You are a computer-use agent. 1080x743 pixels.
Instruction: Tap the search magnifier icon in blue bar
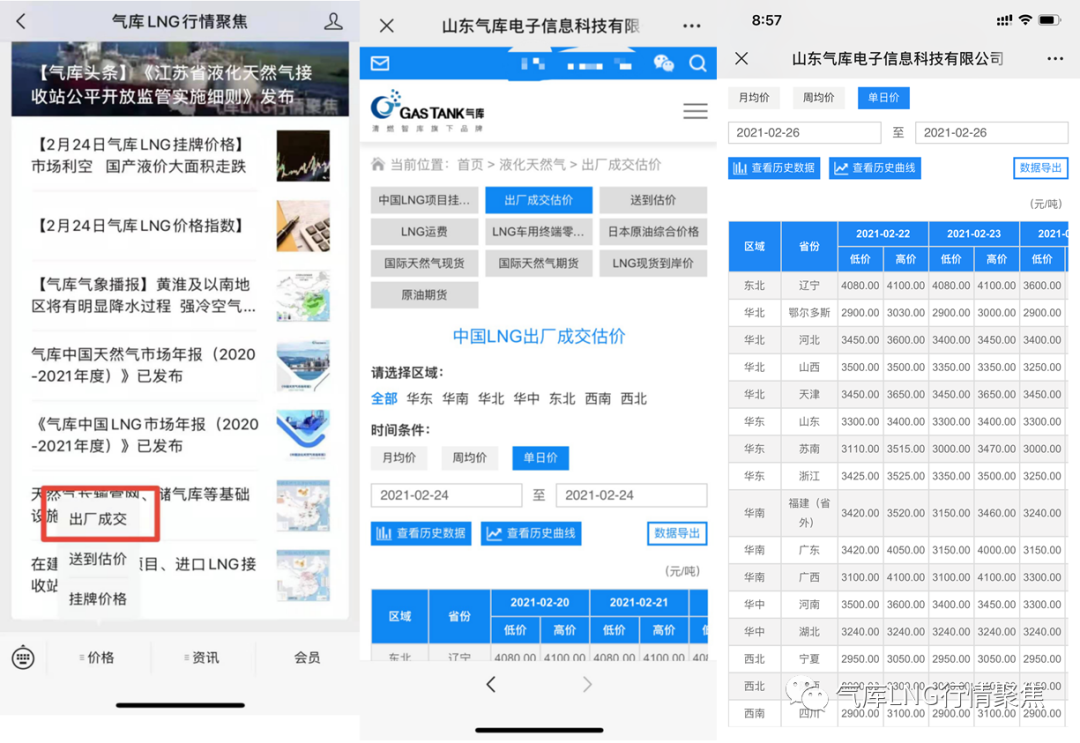click(698, 63)
